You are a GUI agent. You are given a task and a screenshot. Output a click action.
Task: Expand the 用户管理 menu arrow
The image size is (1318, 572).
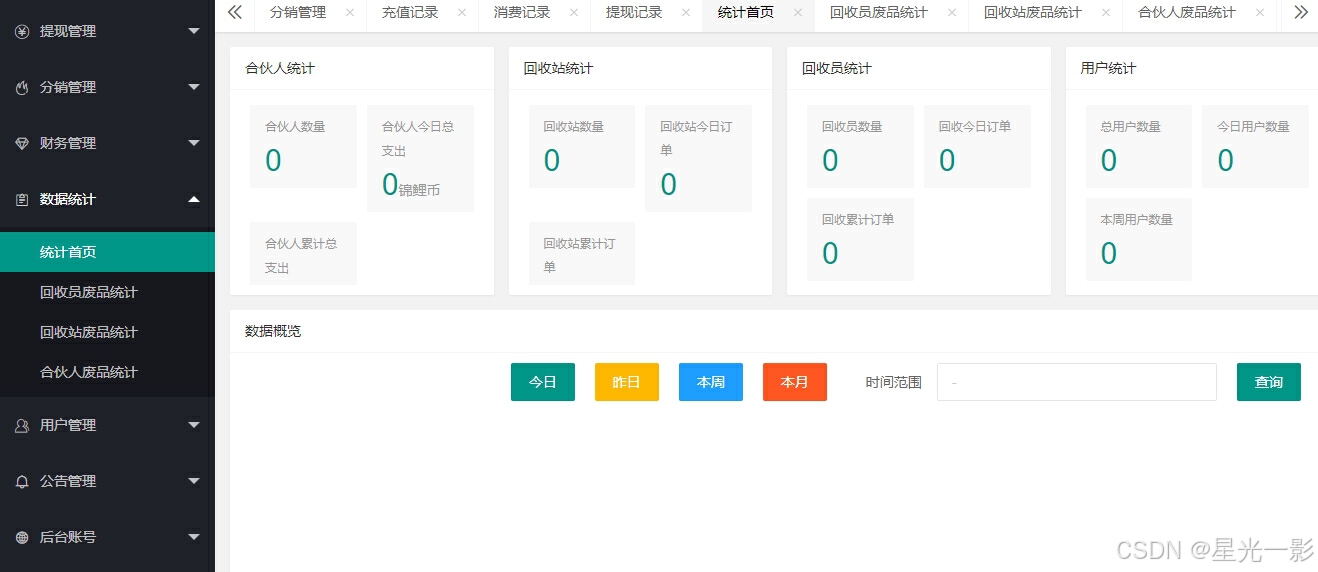click(x=194, y=425)
